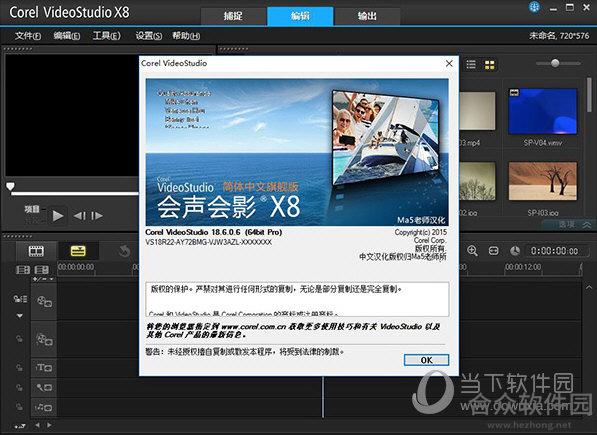The height and width of the screenshot is (435, 597).
Task: Select 项目 (Project) play mode
Action: (32, 209)
